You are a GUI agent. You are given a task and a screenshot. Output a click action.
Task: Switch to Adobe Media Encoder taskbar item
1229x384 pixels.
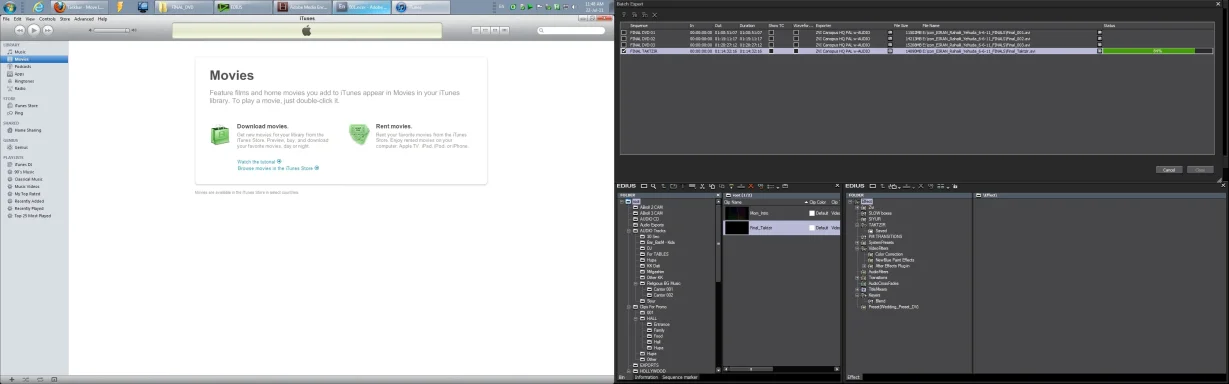[x=302, y=7]
